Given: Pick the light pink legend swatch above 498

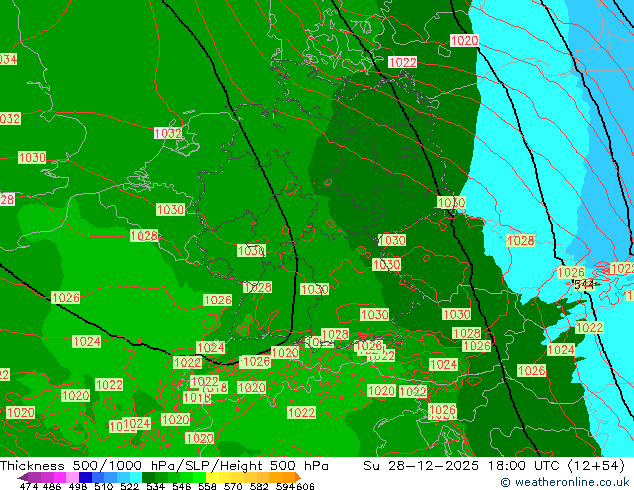Looking at the screenshot, I should 72,477.
